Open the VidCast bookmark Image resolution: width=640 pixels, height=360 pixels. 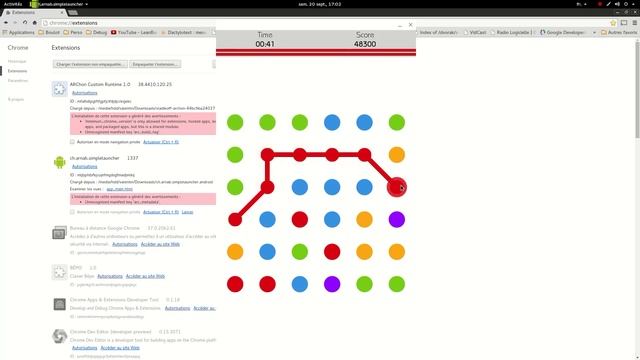coord(475,32)
